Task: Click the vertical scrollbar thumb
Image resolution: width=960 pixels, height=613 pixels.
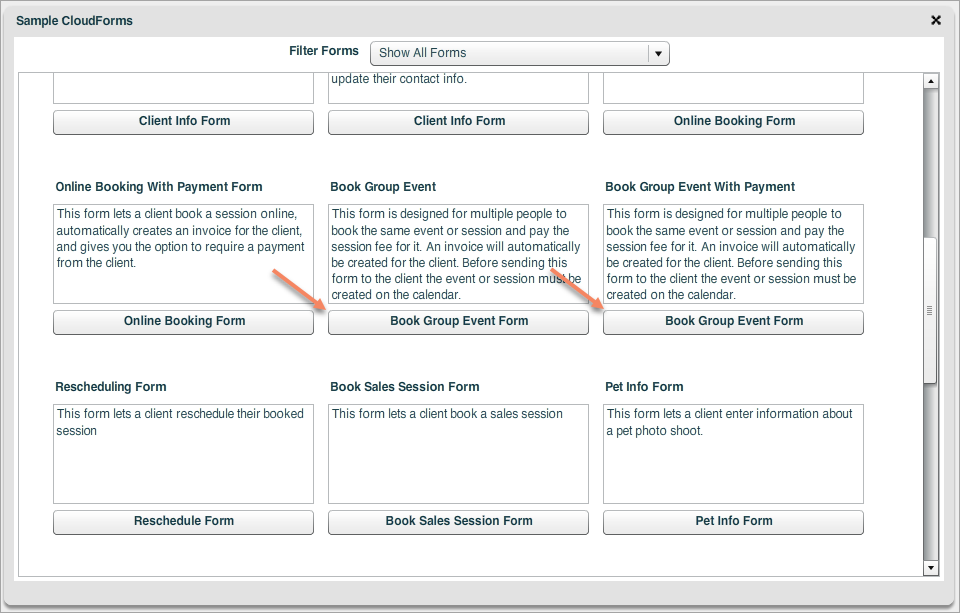Action: coord(931,310)
